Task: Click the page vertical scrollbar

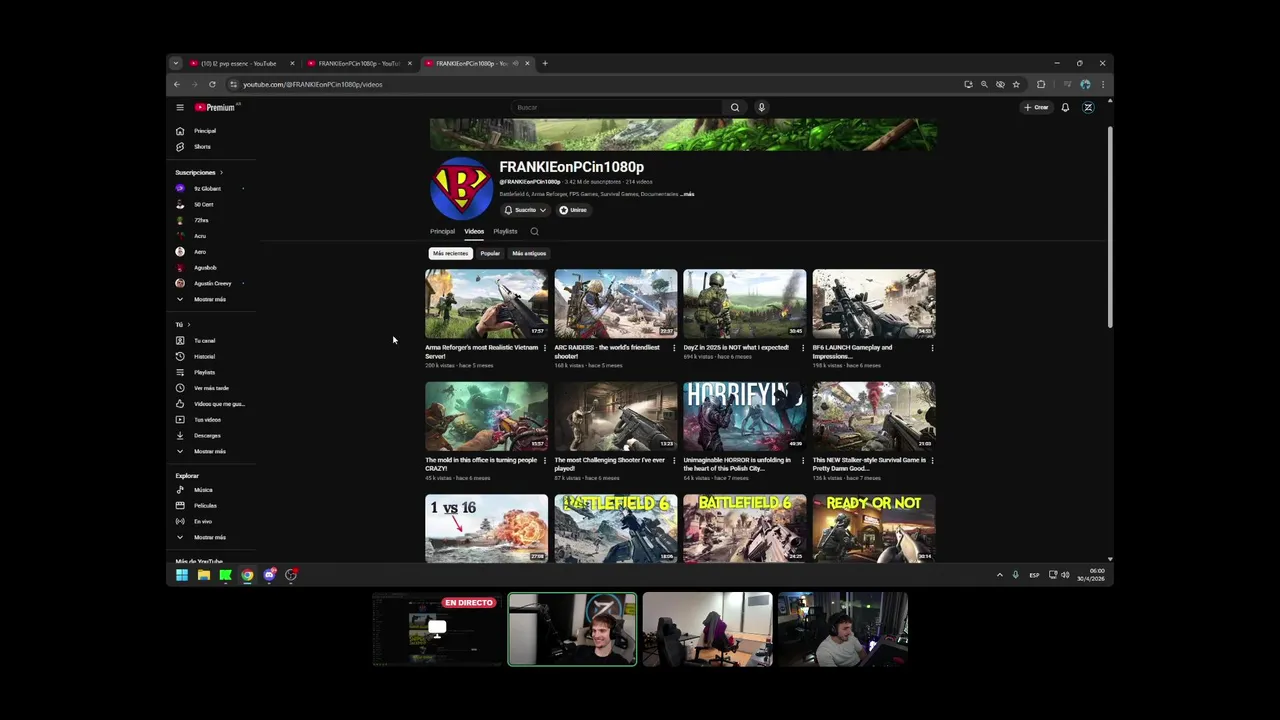Action: [x=1109, y=225]
